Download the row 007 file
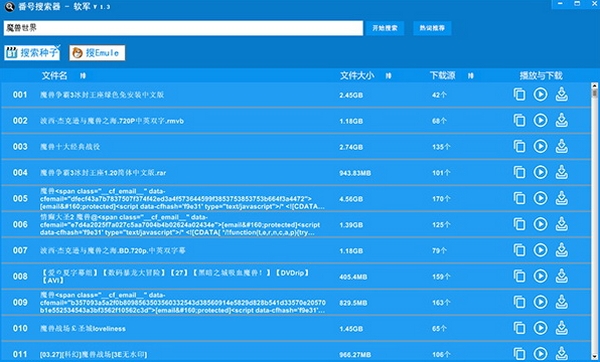This screenshot has width=600, height=362. click(561, 250)
